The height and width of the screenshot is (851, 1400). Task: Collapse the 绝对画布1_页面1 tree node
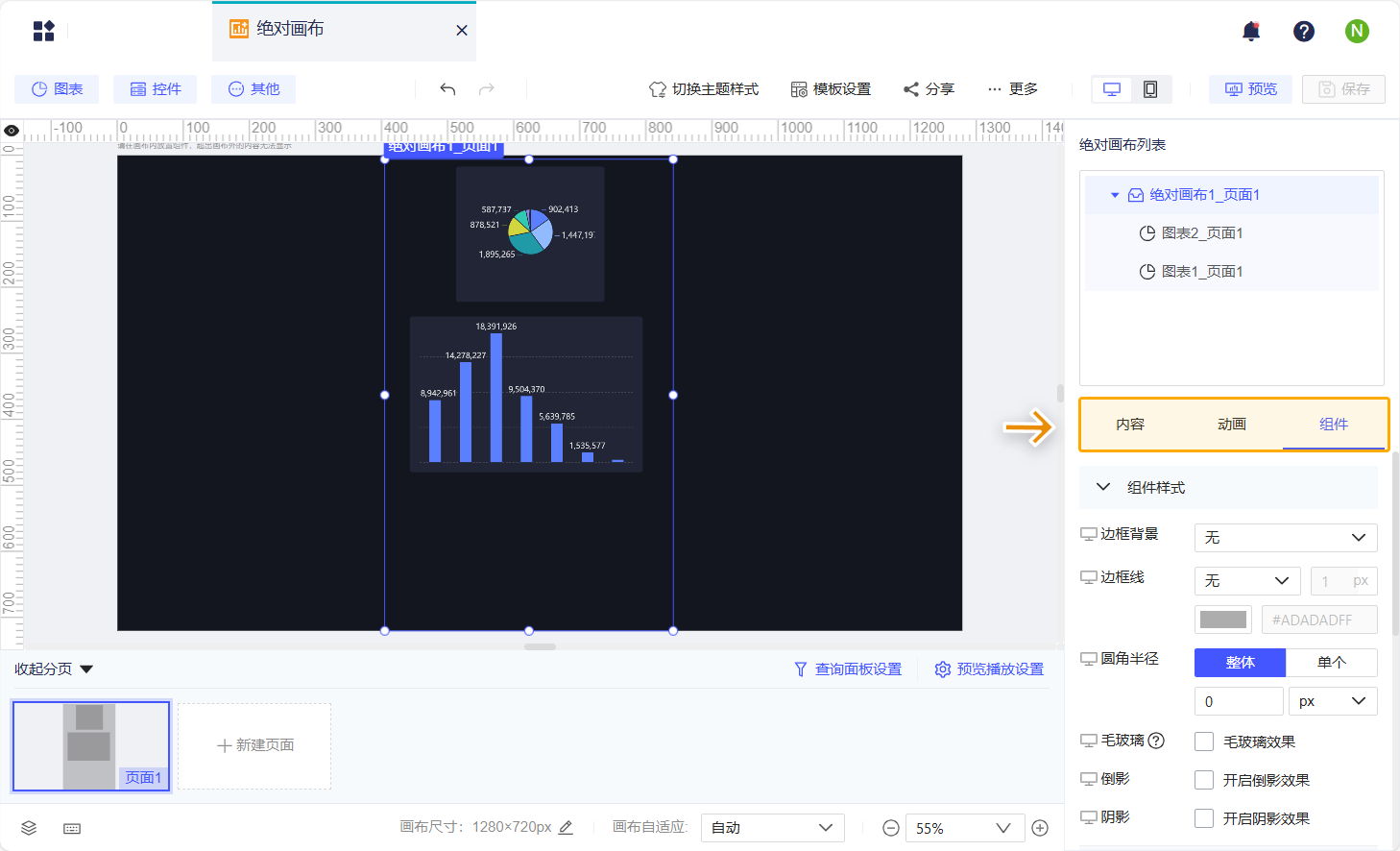coord(1115,195)
